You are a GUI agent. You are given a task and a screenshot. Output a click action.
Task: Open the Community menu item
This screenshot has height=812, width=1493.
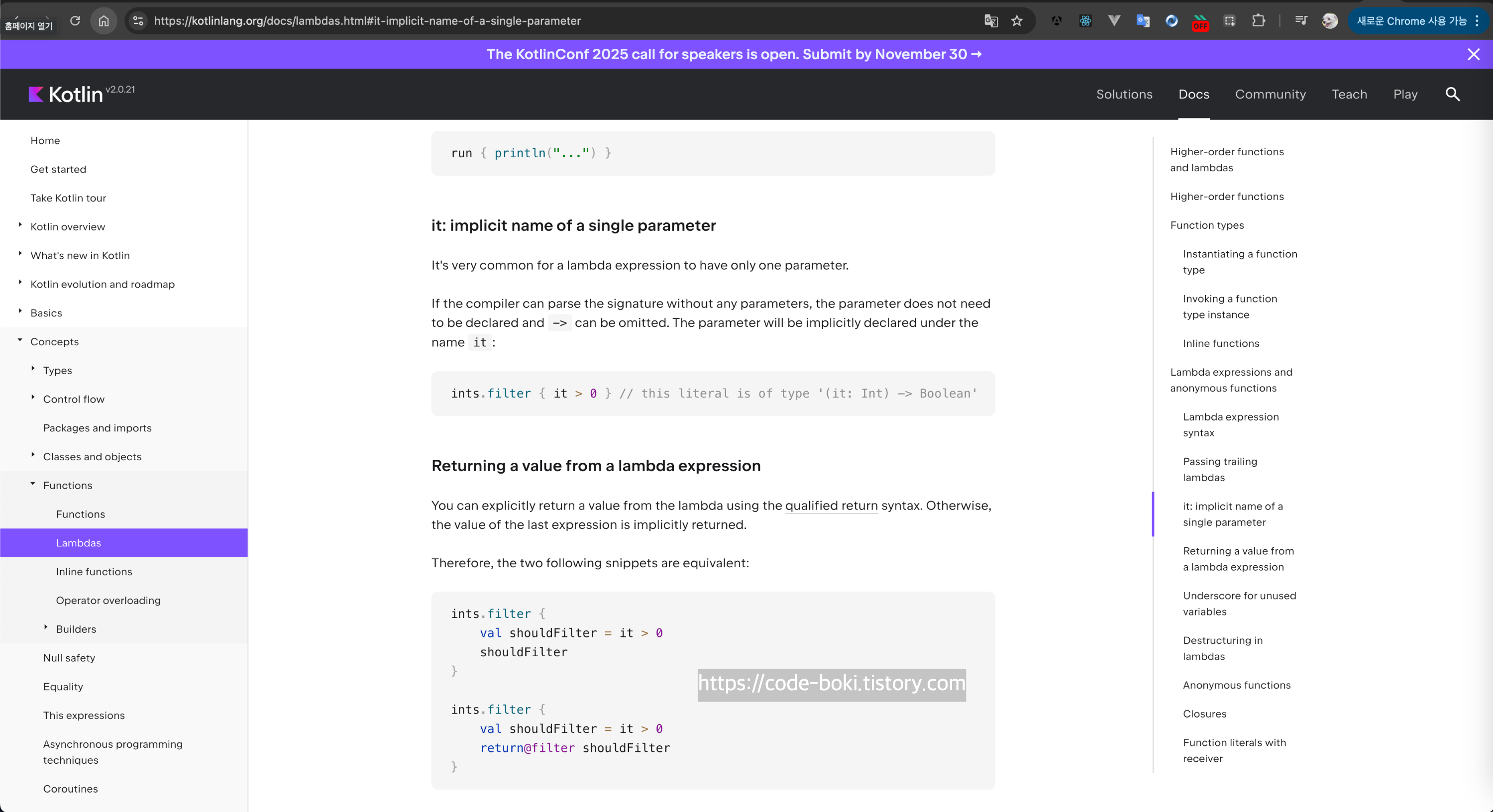1270,94
